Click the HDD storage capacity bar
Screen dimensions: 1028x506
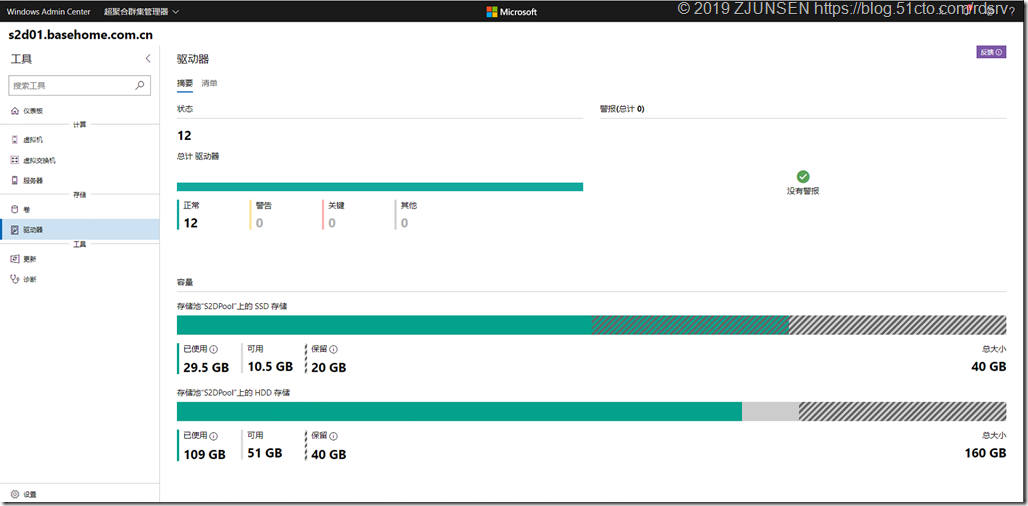[x=591, y=412]
